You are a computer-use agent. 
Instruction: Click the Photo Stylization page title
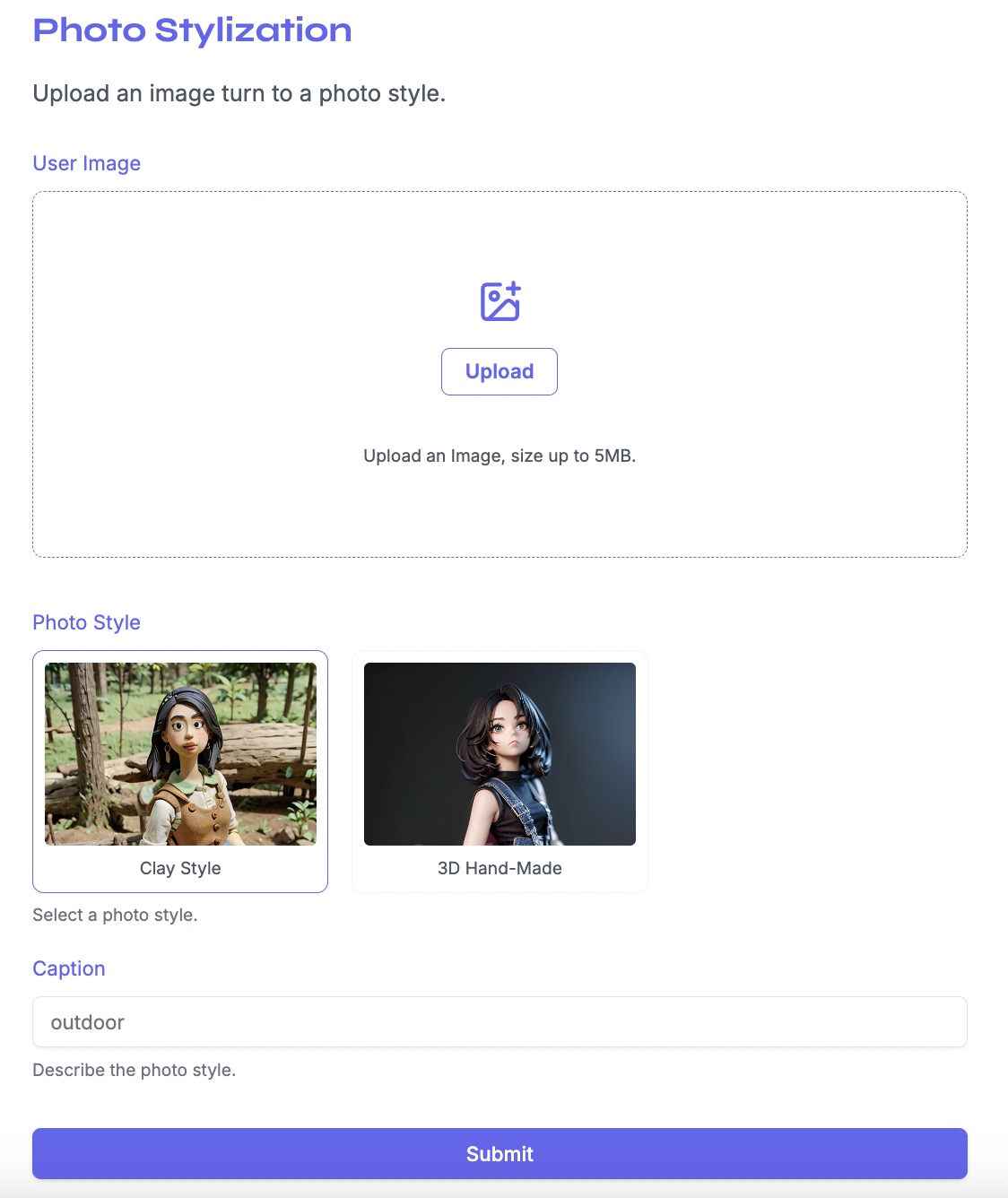click(192, 30)
